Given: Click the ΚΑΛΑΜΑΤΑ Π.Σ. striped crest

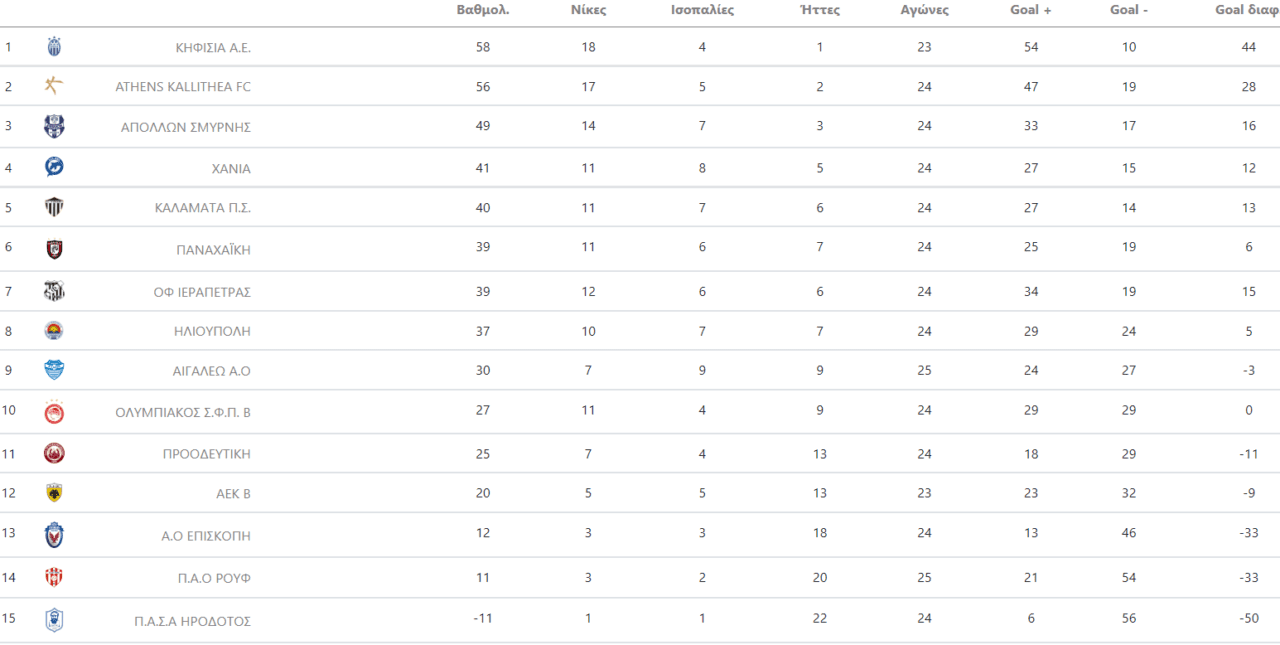Looking at the screenshot, I should click(54, 208).
